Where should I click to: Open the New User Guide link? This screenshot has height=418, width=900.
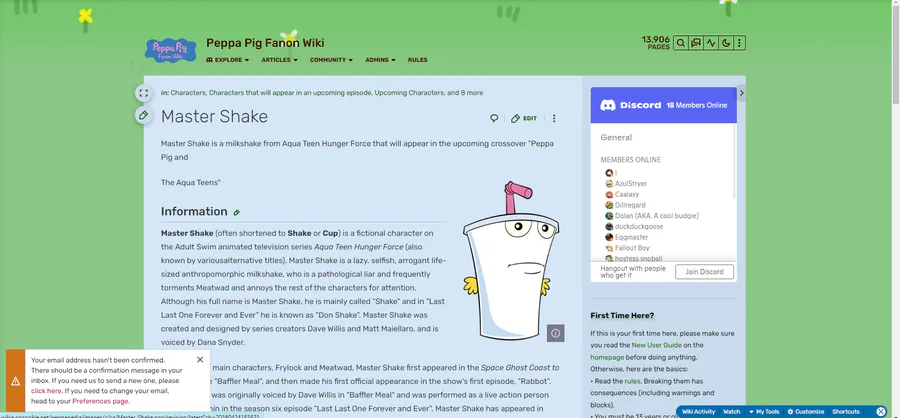pyautogui.click(x=657, y=345)
